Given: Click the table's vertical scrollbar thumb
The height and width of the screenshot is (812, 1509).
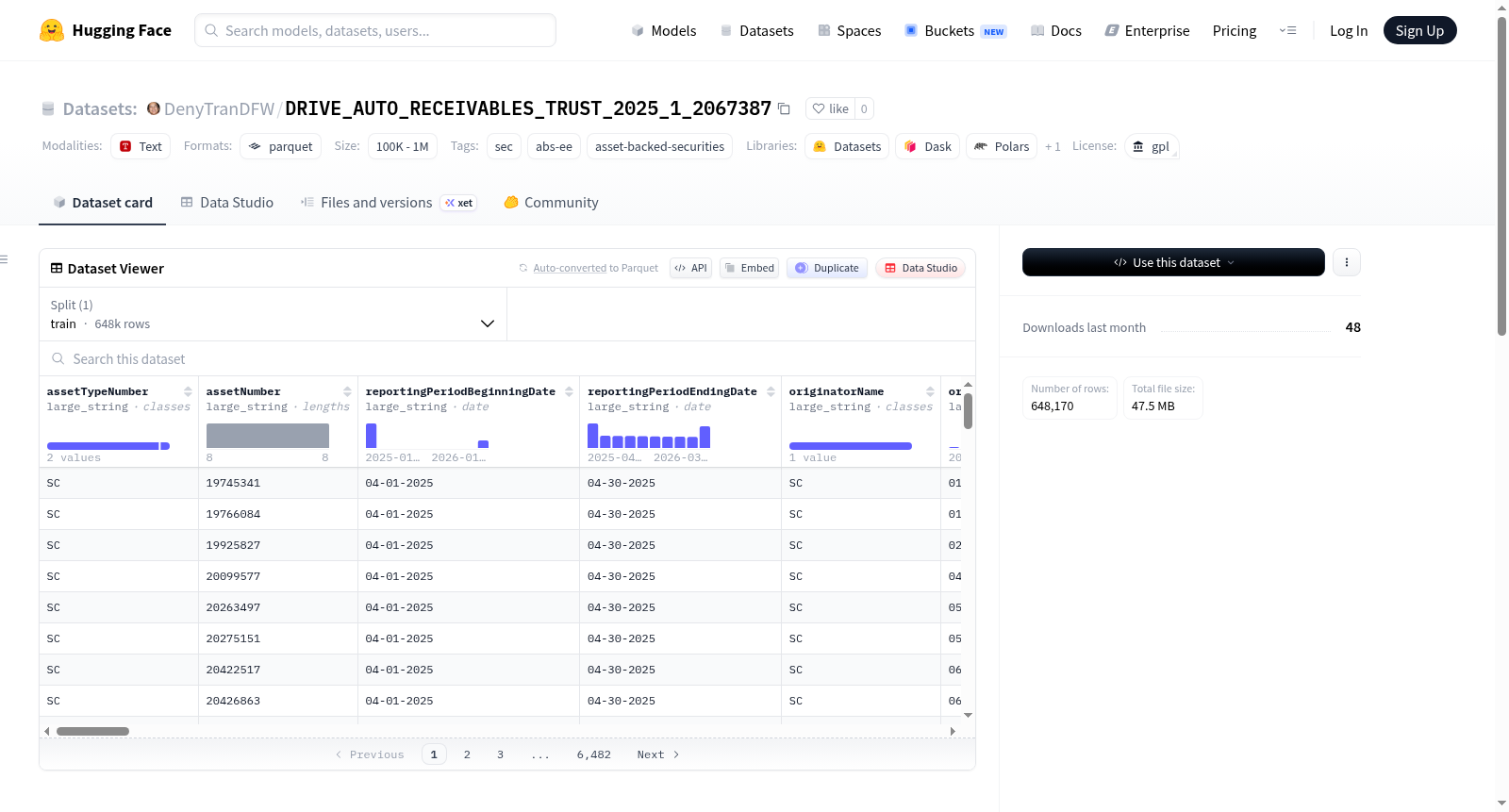Looking at the screenshot, I should 968,411.
